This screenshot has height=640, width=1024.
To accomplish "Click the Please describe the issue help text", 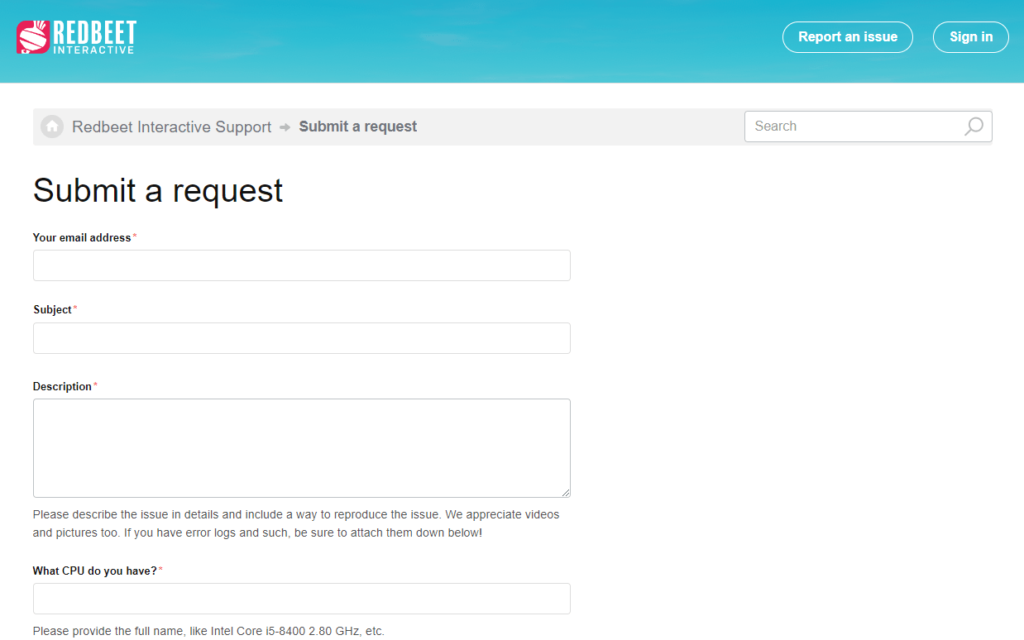I will 296,524.
